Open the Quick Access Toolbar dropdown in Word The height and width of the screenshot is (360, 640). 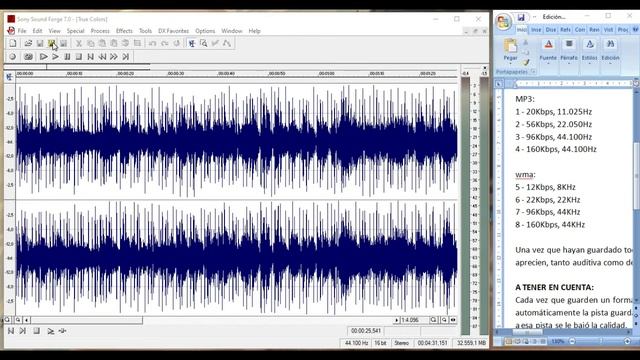[534, 17]
